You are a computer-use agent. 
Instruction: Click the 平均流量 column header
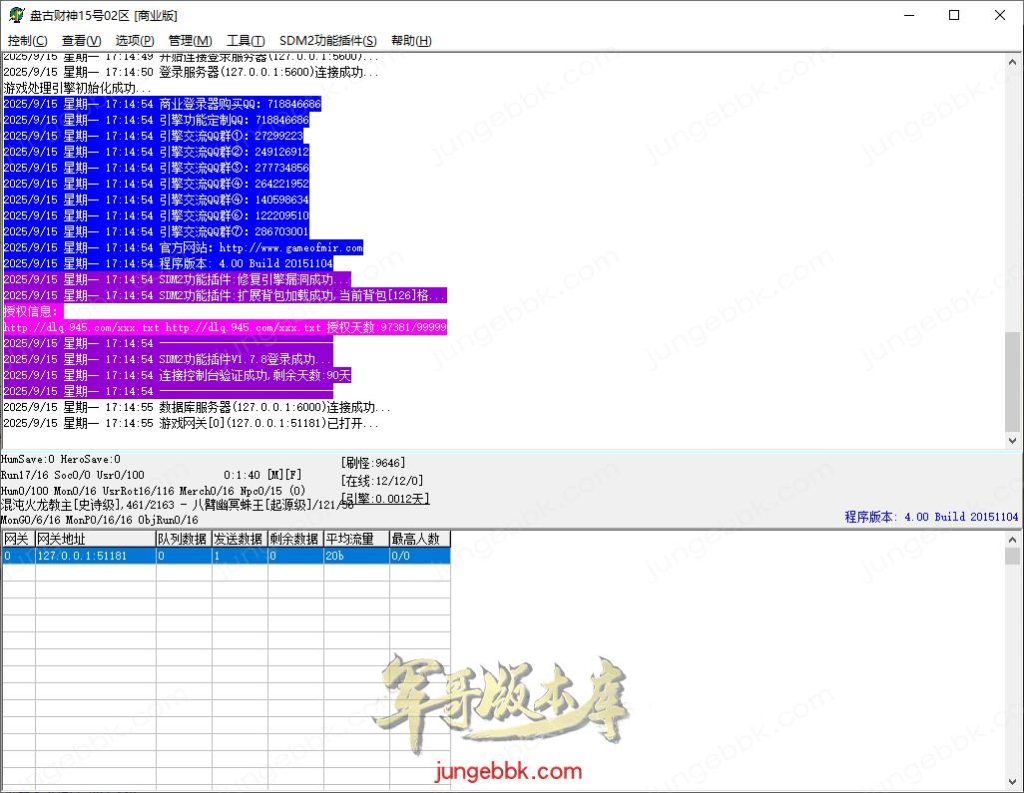(357, 538)
